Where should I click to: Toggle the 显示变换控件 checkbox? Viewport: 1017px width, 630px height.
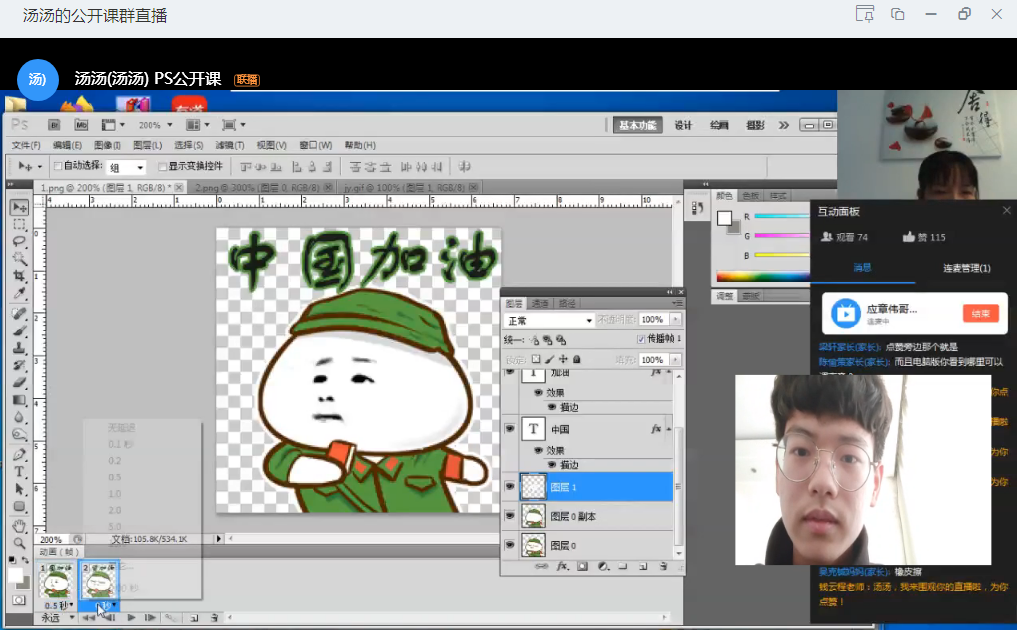click(x=161, y=166)
